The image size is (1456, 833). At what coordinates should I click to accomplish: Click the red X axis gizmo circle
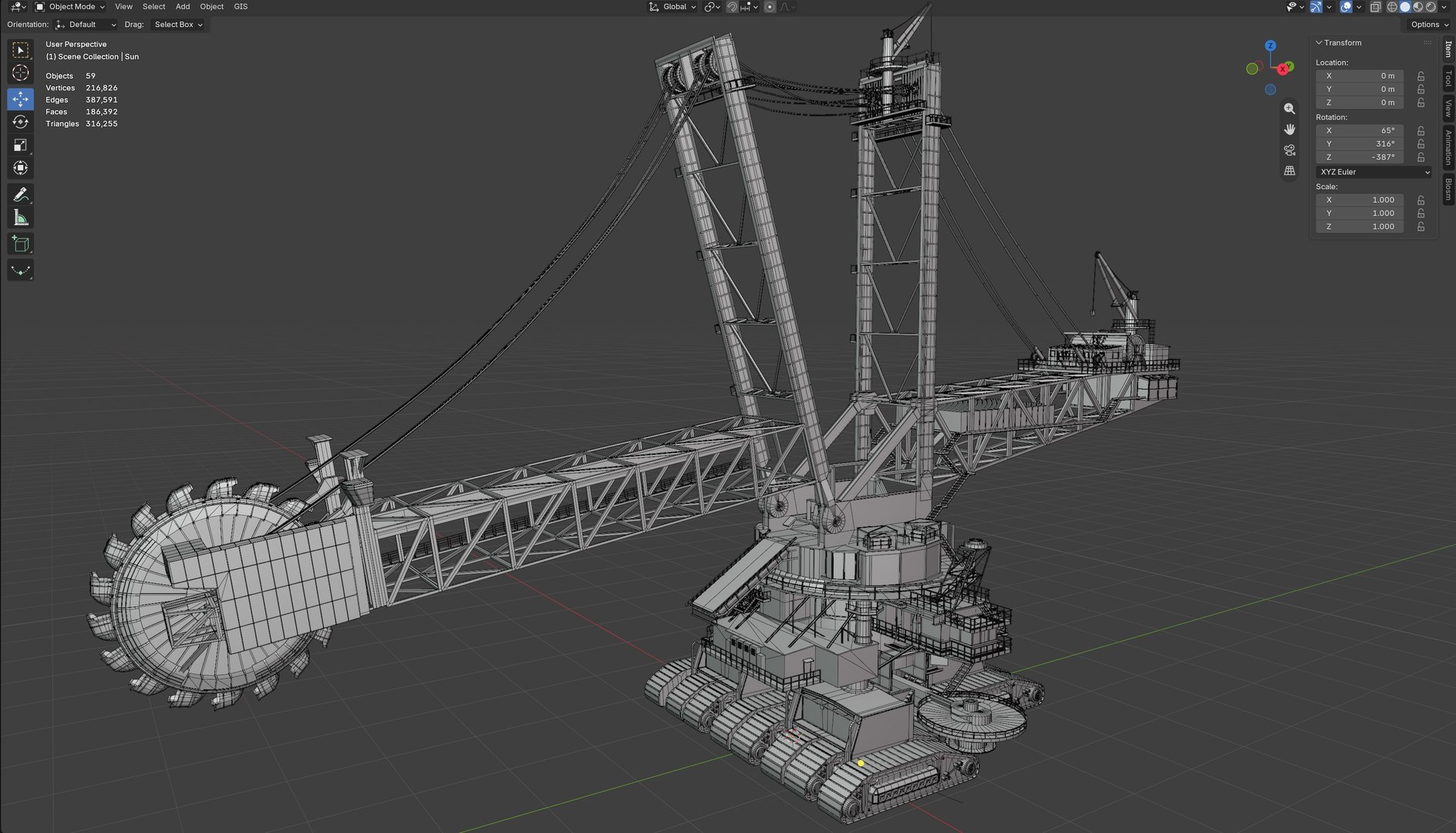pyautogui.click(x=1282, y=69)
